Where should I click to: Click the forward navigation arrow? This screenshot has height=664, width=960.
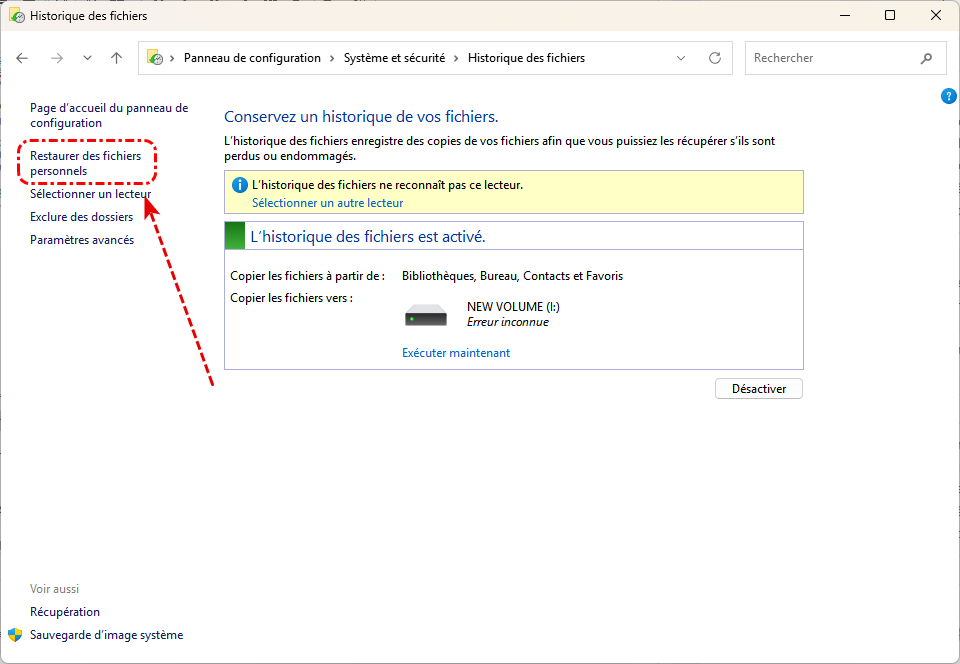56,58
